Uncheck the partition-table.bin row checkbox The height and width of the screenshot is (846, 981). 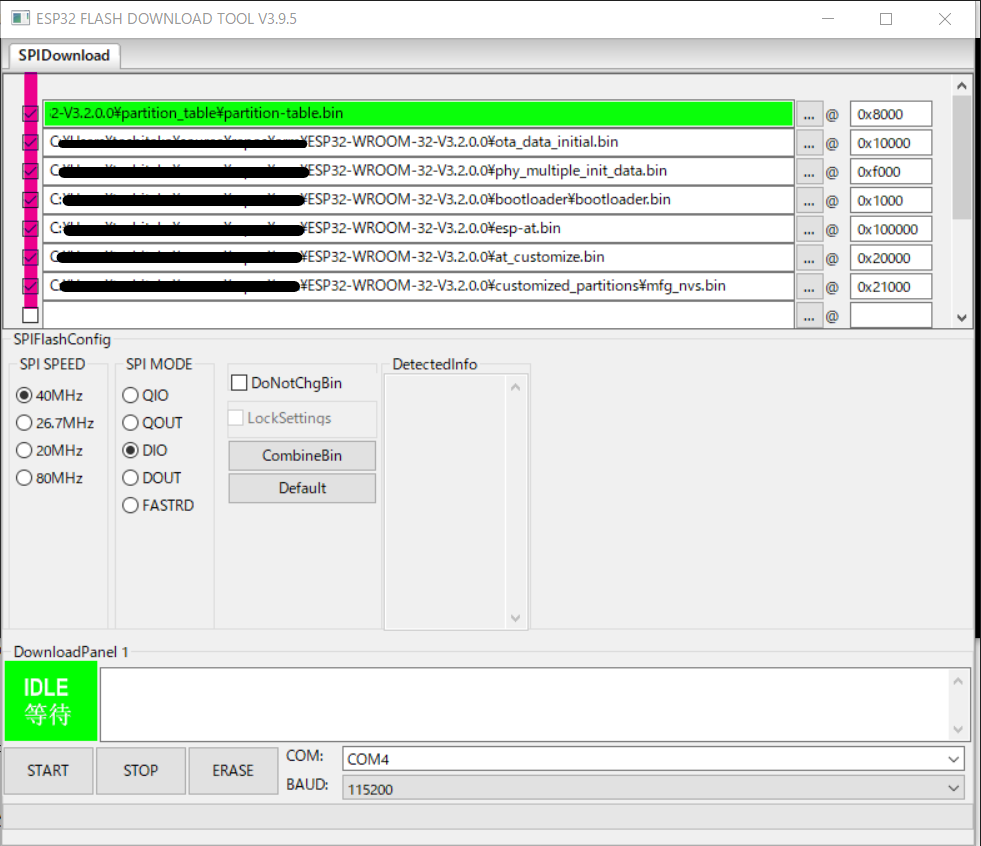pyautogui.click(x=30, y=113)
